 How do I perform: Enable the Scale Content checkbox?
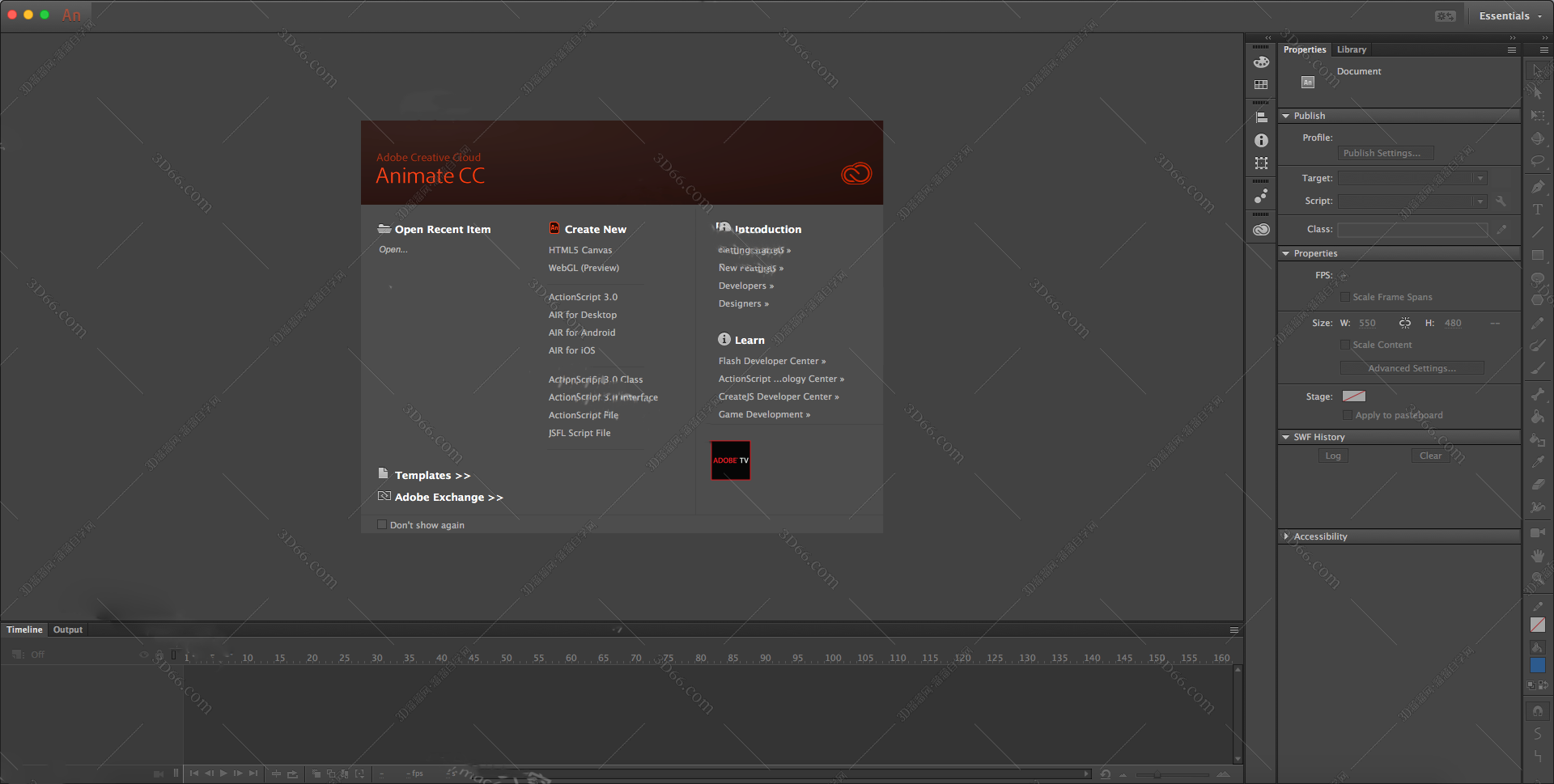coord(1345,345)
